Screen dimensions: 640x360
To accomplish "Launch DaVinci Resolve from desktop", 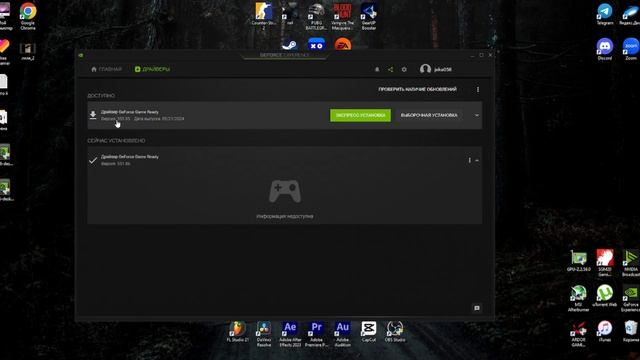I will point(264,334).
